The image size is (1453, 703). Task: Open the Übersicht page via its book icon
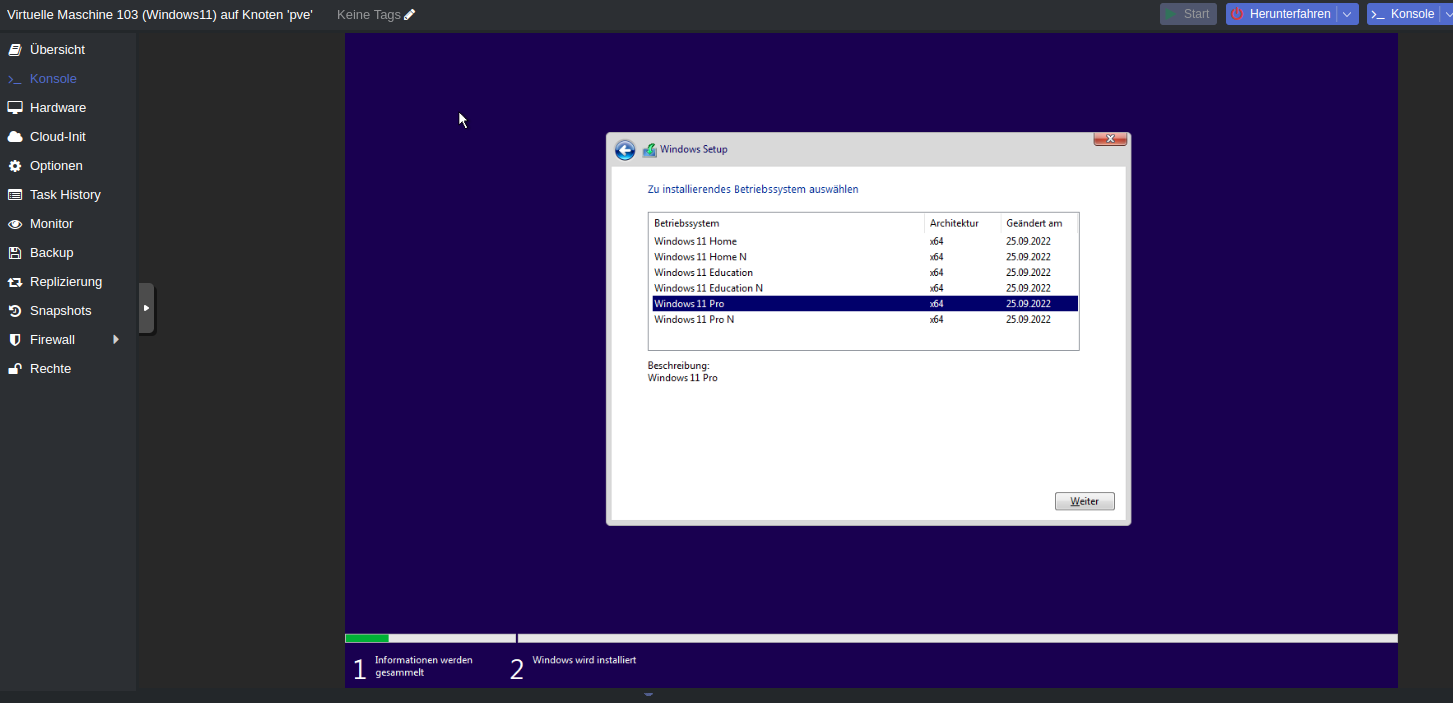click(x=15, y=50)
